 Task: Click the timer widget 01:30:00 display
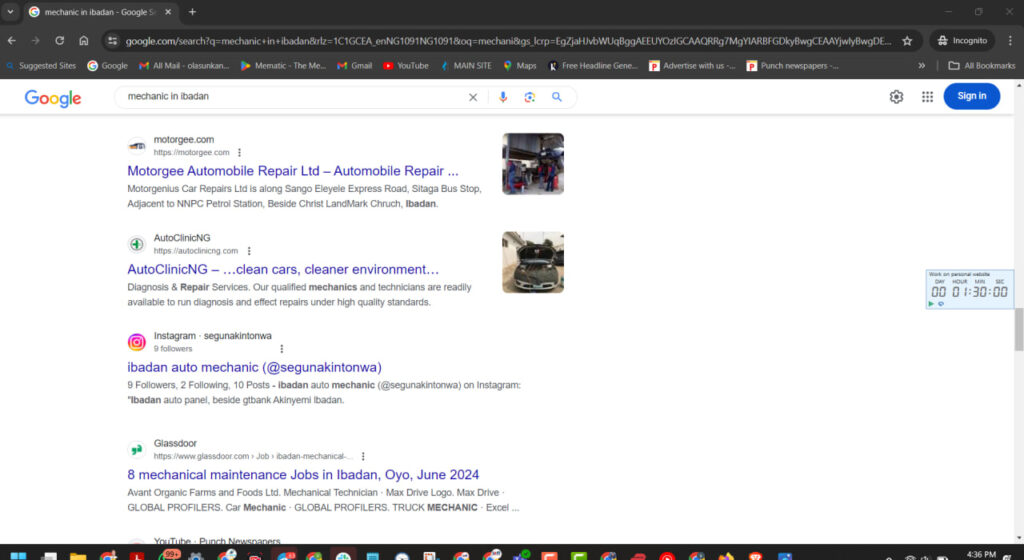(x=969, y=292)
